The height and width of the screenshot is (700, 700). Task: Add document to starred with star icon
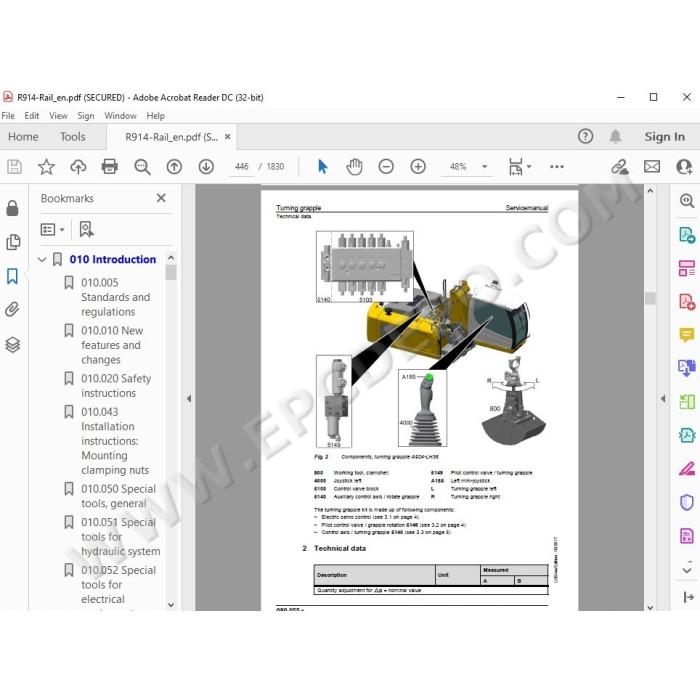(46, 167)
